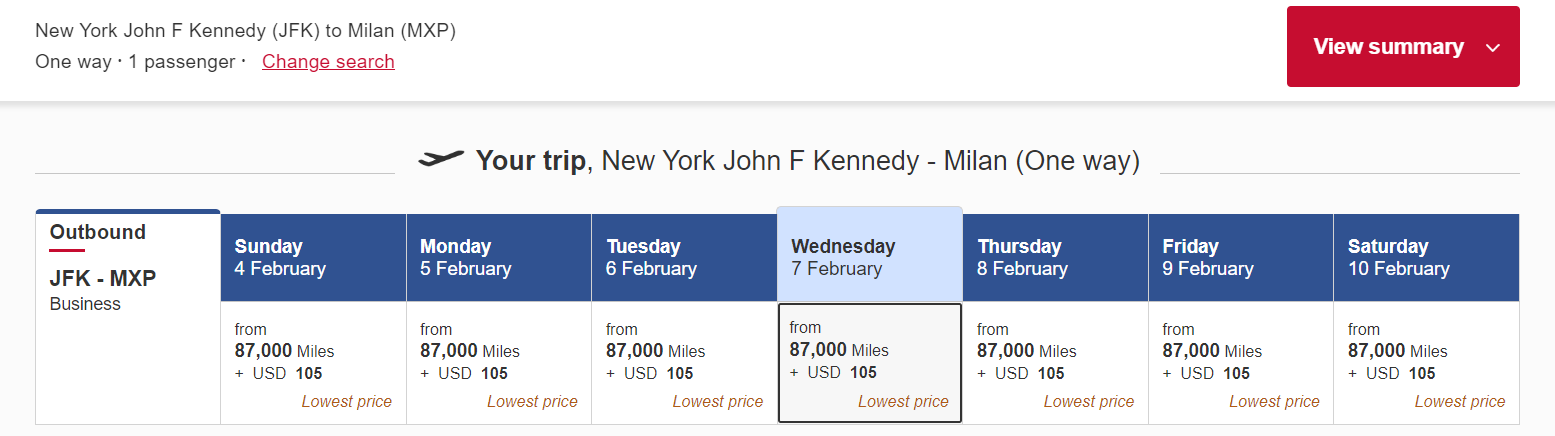Select the Saturday 10 February tab
1555x436 pixels.
point(1426,257)
